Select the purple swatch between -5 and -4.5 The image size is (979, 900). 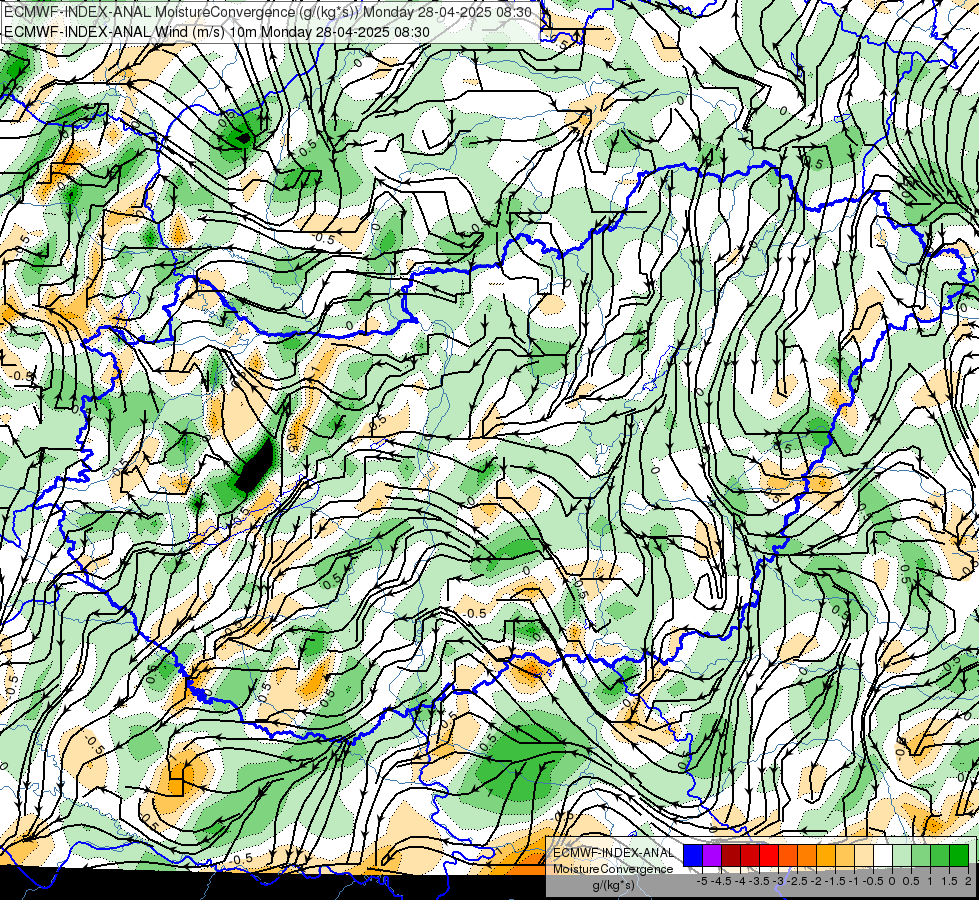tap(712, 855)
